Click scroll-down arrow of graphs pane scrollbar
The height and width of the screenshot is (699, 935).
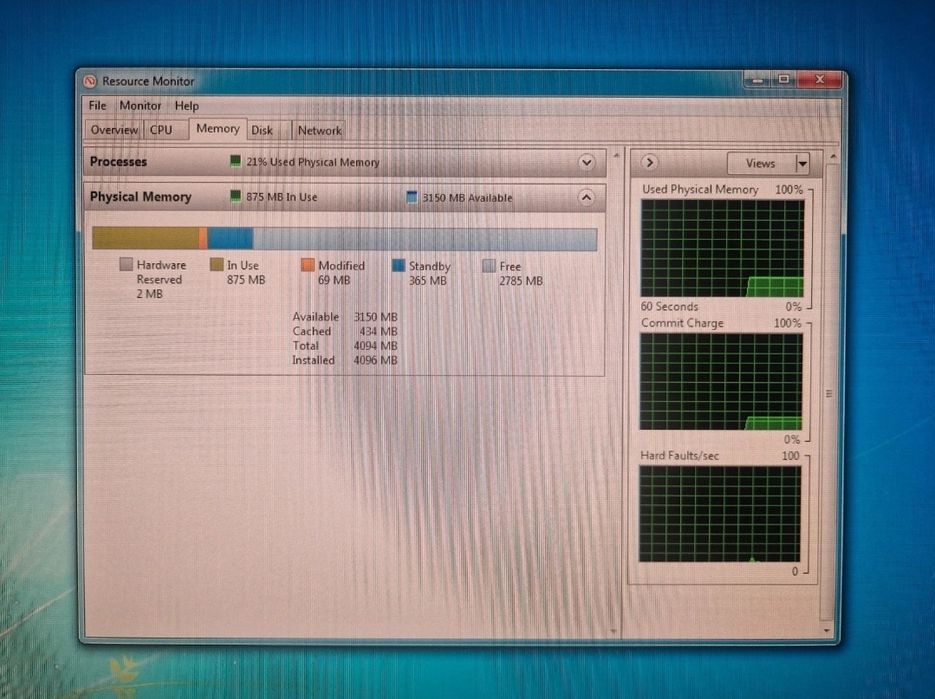click(827, 630)
